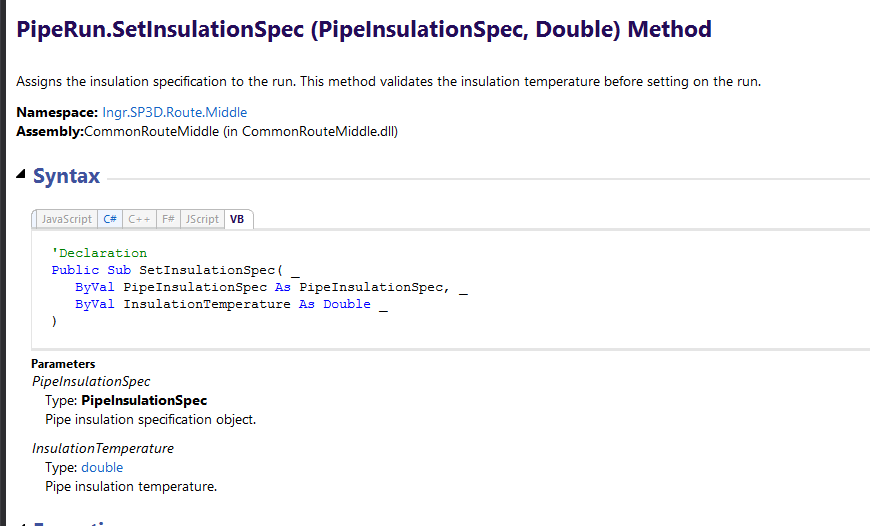Collapse the Syntax section triangle
Screen dimensions: 870x526
(21, 174)
